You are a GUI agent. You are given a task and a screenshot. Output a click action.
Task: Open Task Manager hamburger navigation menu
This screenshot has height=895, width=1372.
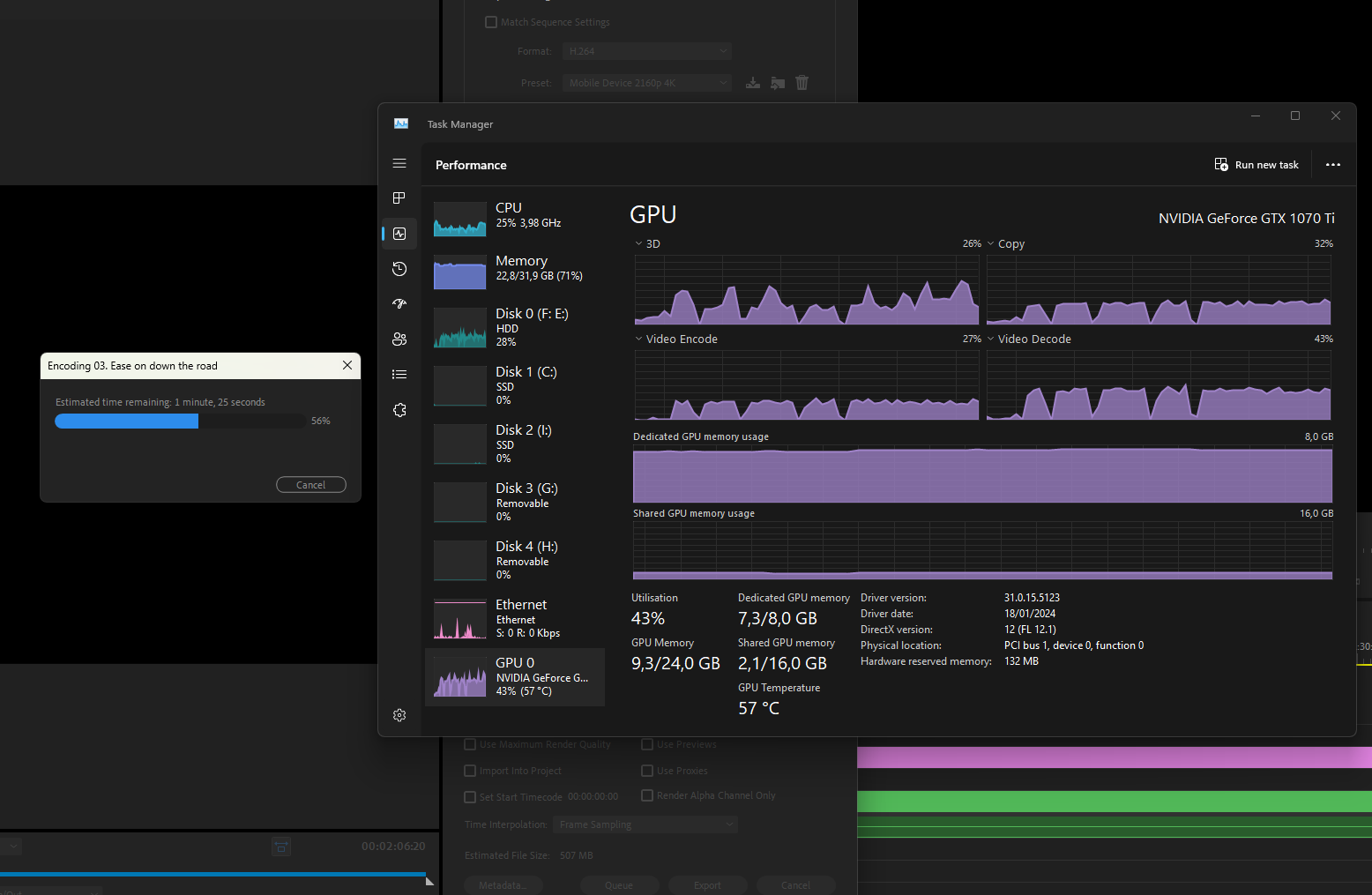(x=399, y=163)
